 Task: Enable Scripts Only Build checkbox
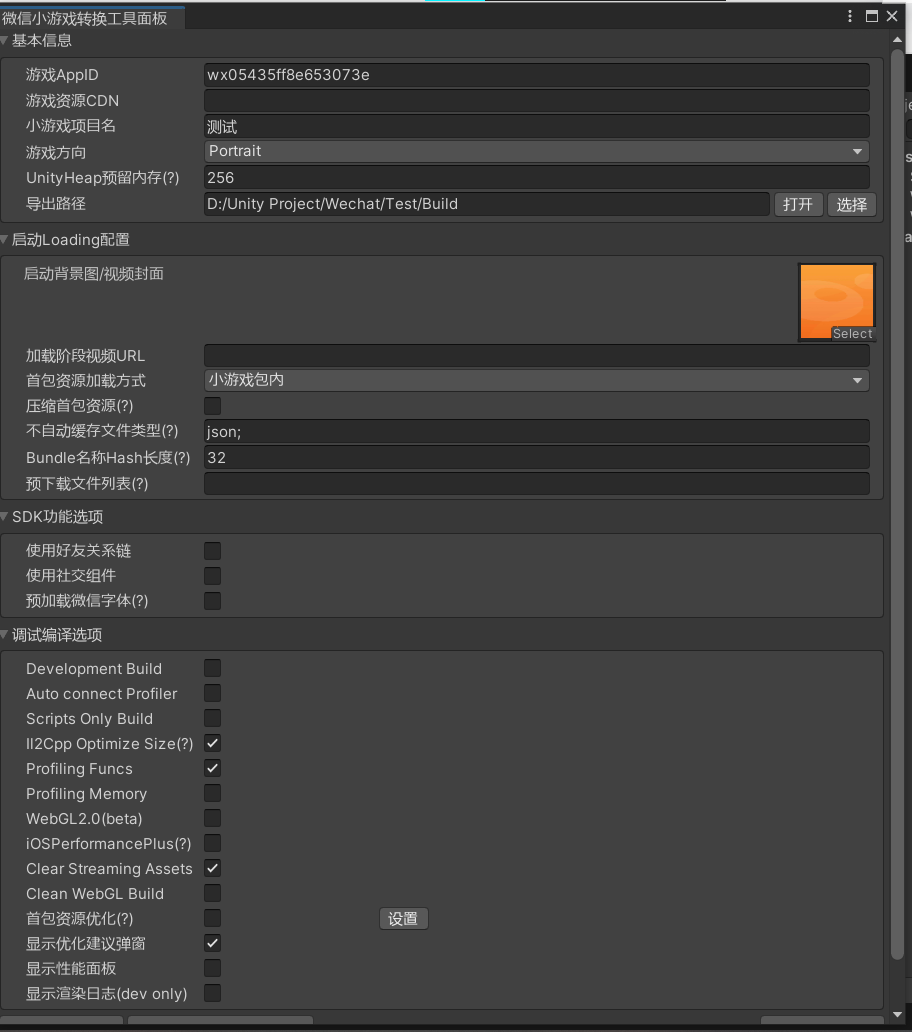coord(213,718)
